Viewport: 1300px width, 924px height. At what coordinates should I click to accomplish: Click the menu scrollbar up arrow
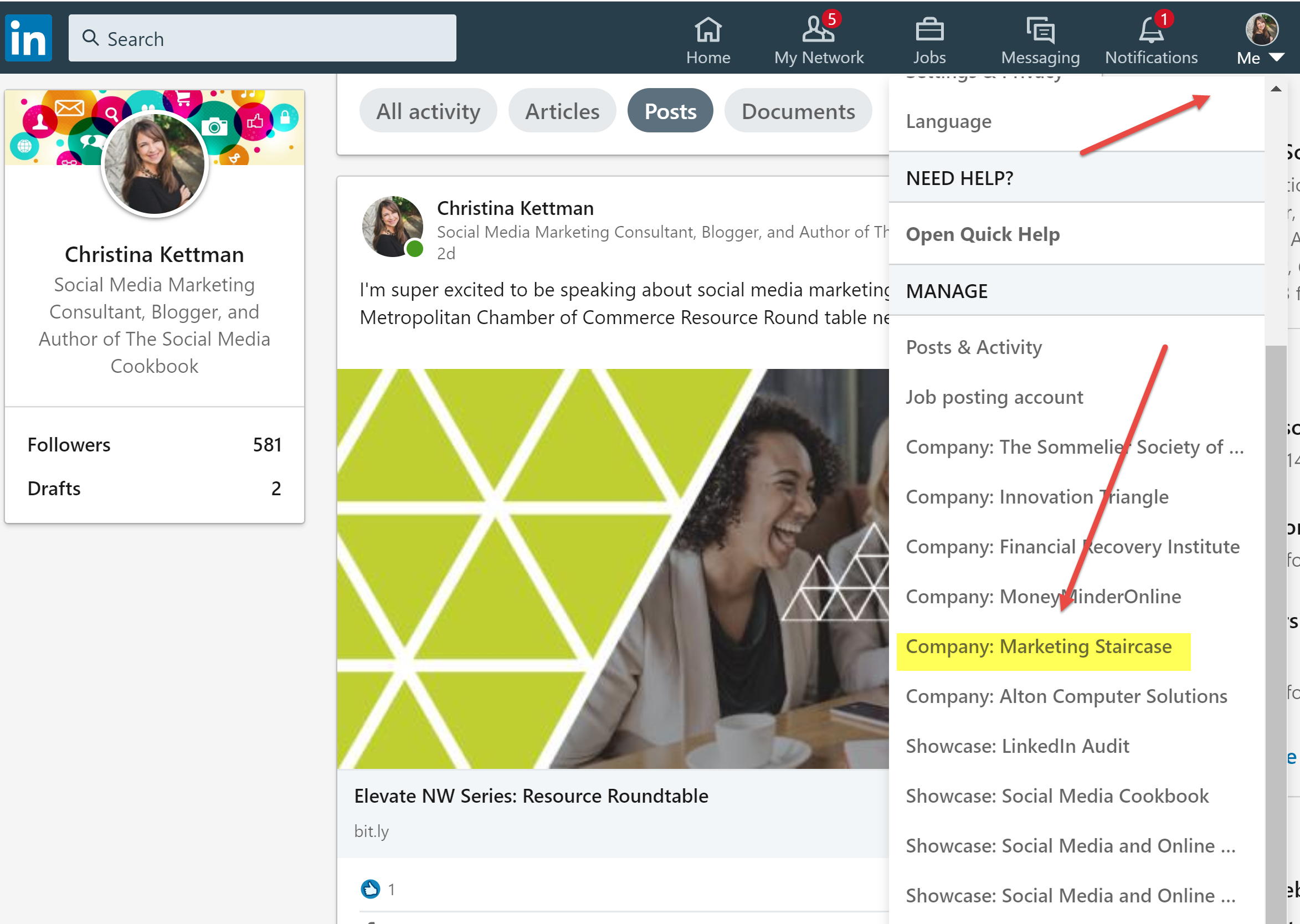[1276, 89]
